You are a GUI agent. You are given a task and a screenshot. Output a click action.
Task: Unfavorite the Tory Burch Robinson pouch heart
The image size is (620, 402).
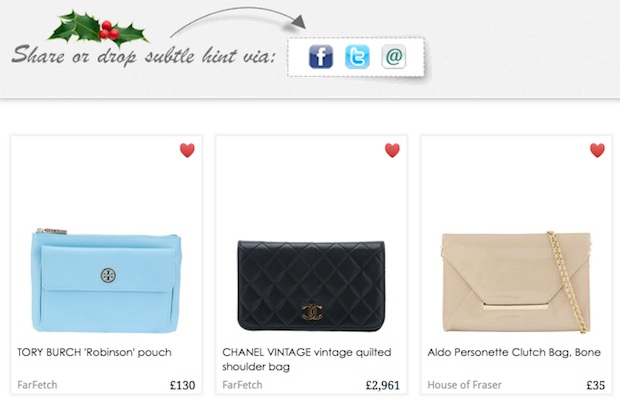pyautogui.click(x=187, y=150)
